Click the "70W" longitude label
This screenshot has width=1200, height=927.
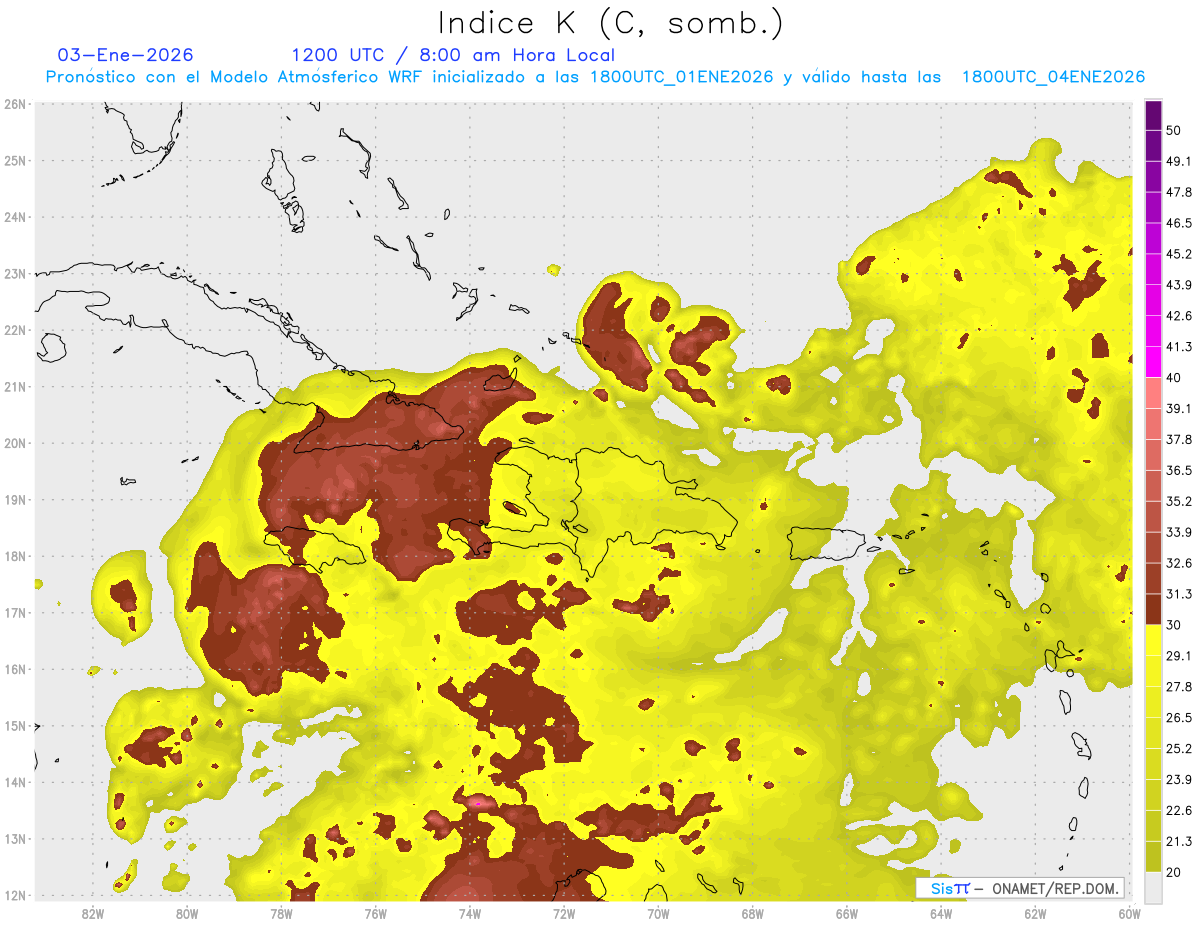tap(658, 914)
